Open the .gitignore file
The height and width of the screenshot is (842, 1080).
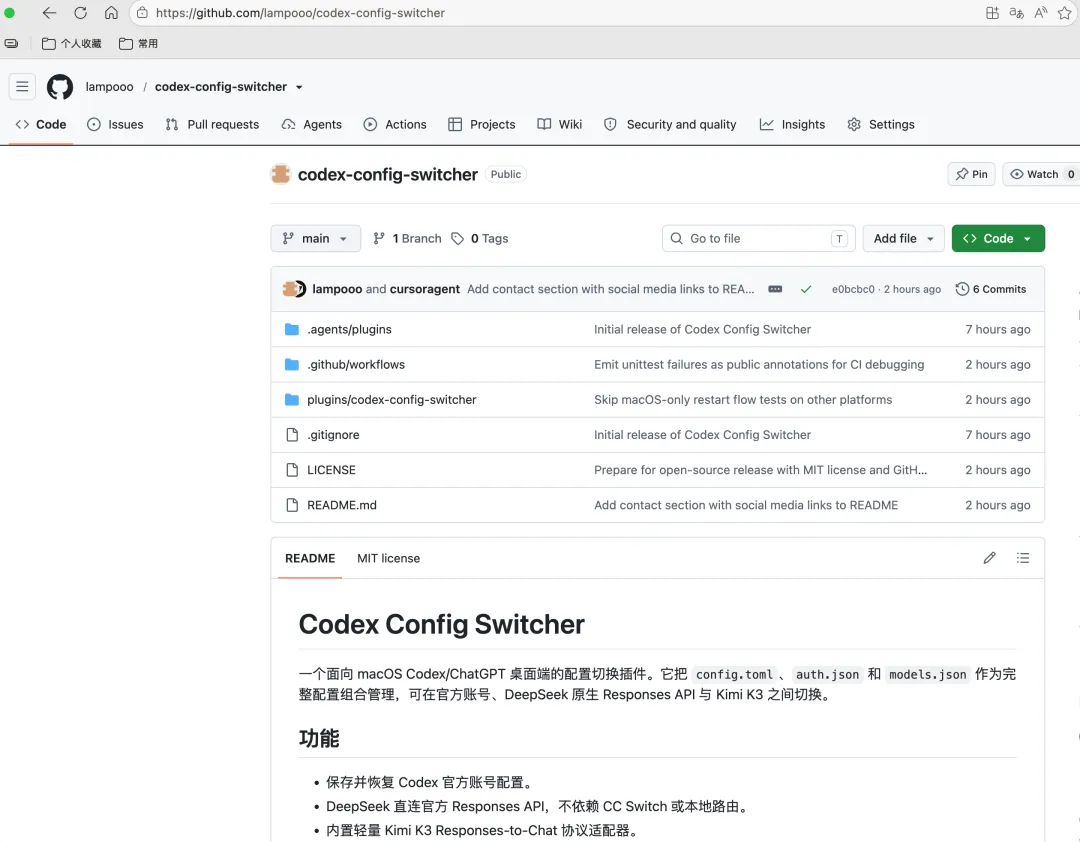pyautogui.click(x=333, y=435)
